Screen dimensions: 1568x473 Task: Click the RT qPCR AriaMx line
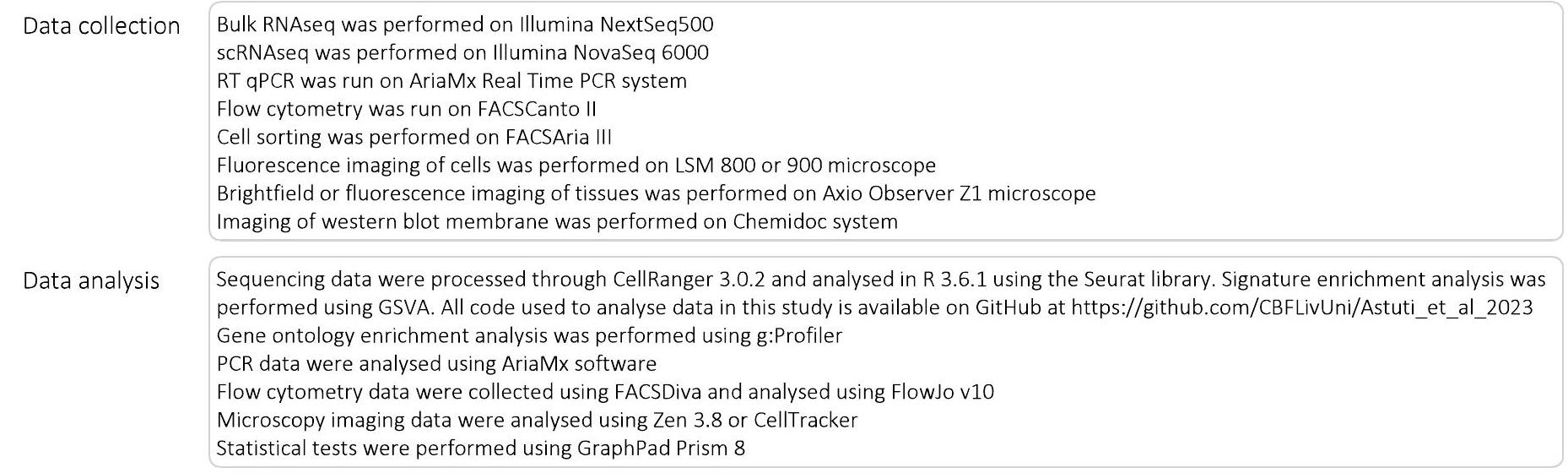[x=451, y=81]
